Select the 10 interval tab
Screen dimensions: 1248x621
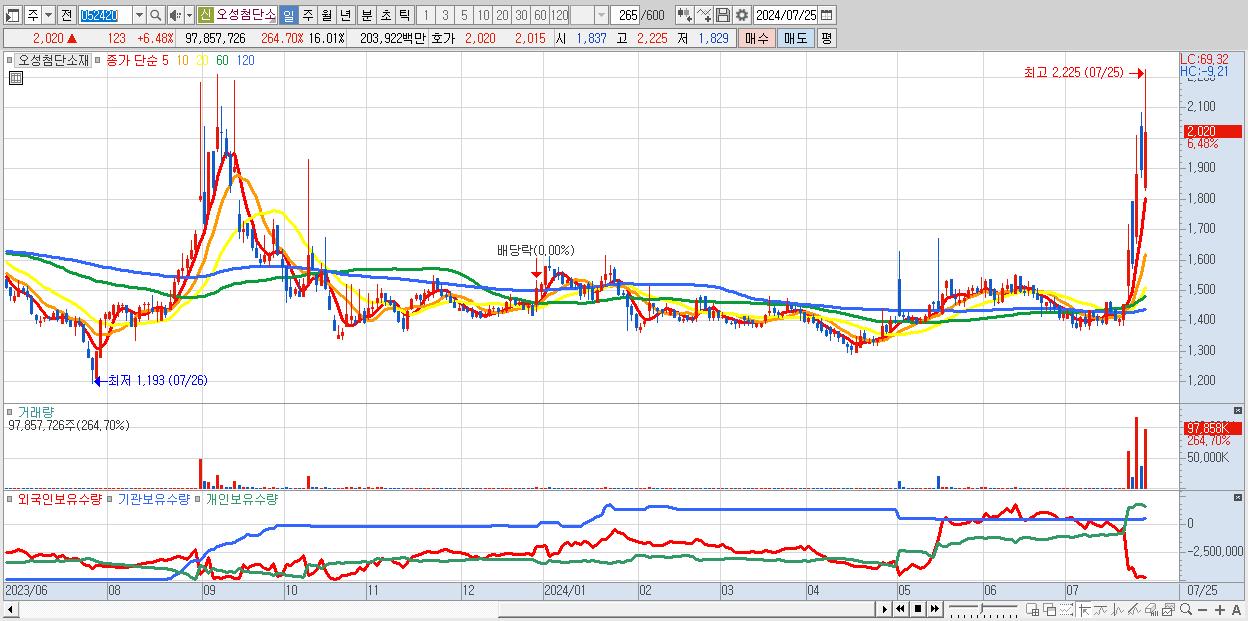click(483, 15)
